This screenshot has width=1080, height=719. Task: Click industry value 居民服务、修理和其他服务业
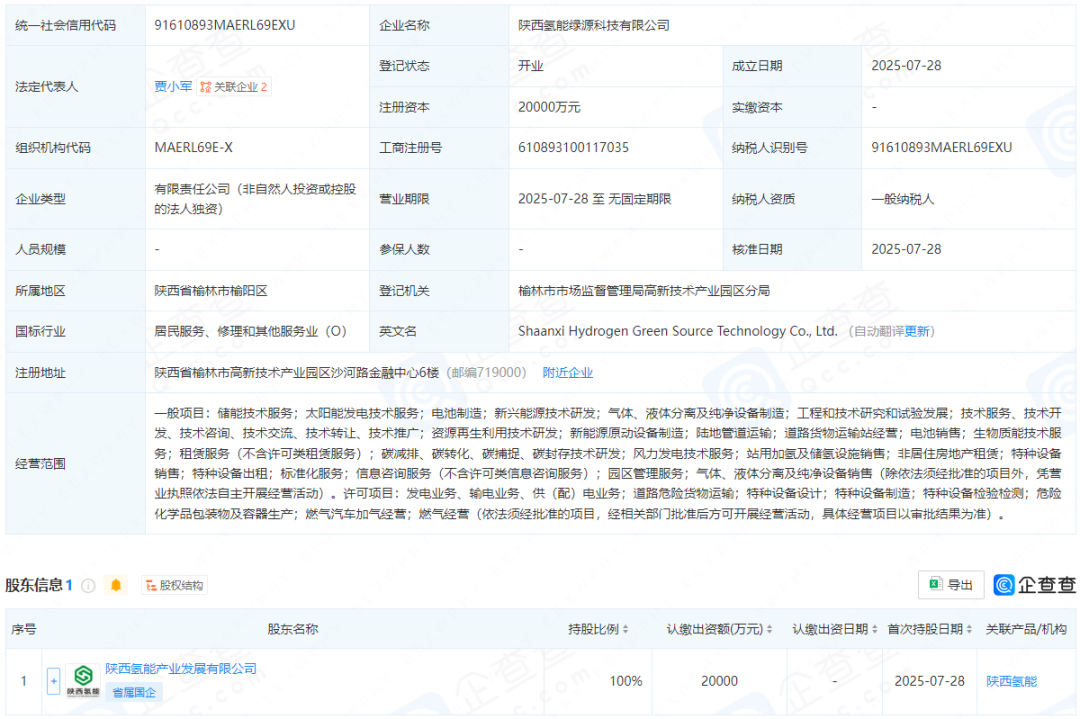pyautogui.click(x=250, y=331)
